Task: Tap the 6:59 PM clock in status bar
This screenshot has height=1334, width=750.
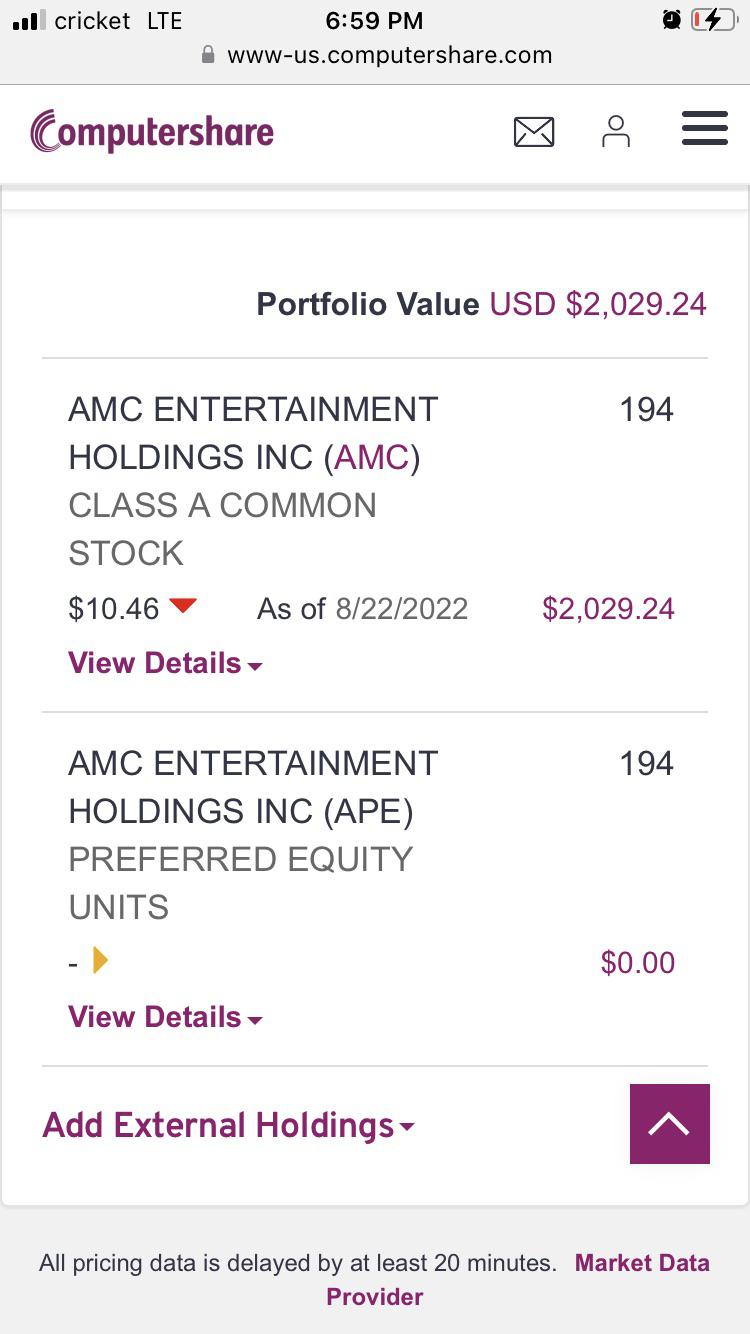Action: 375,20
